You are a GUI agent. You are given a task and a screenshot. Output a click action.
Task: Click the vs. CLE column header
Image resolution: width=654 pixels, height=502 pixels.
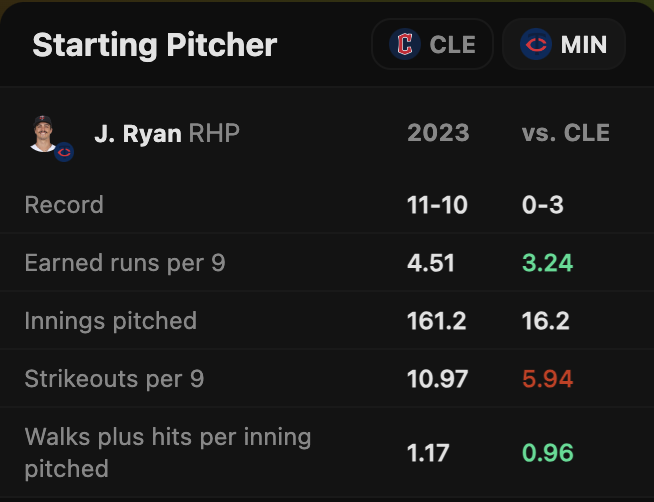pos(566,133)
